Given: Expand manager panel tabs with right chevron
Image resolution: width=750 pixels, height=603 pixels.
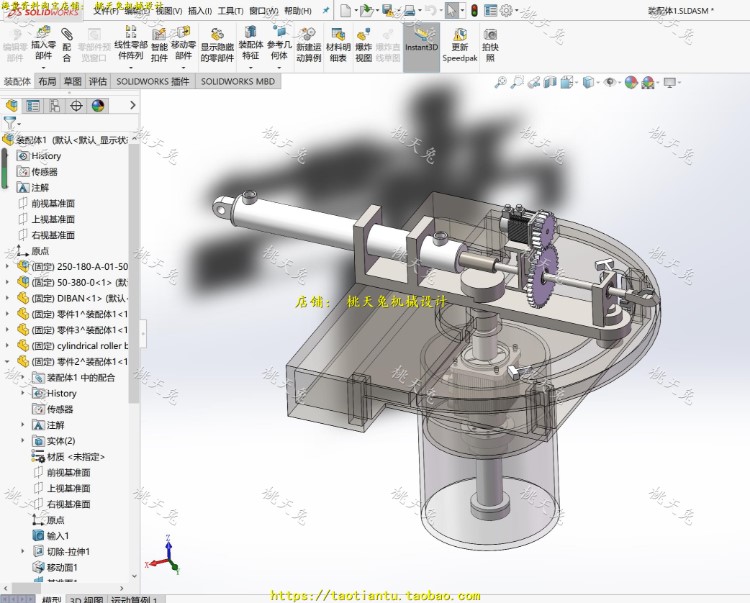Looking at the screenshot, I should (132, 105).
